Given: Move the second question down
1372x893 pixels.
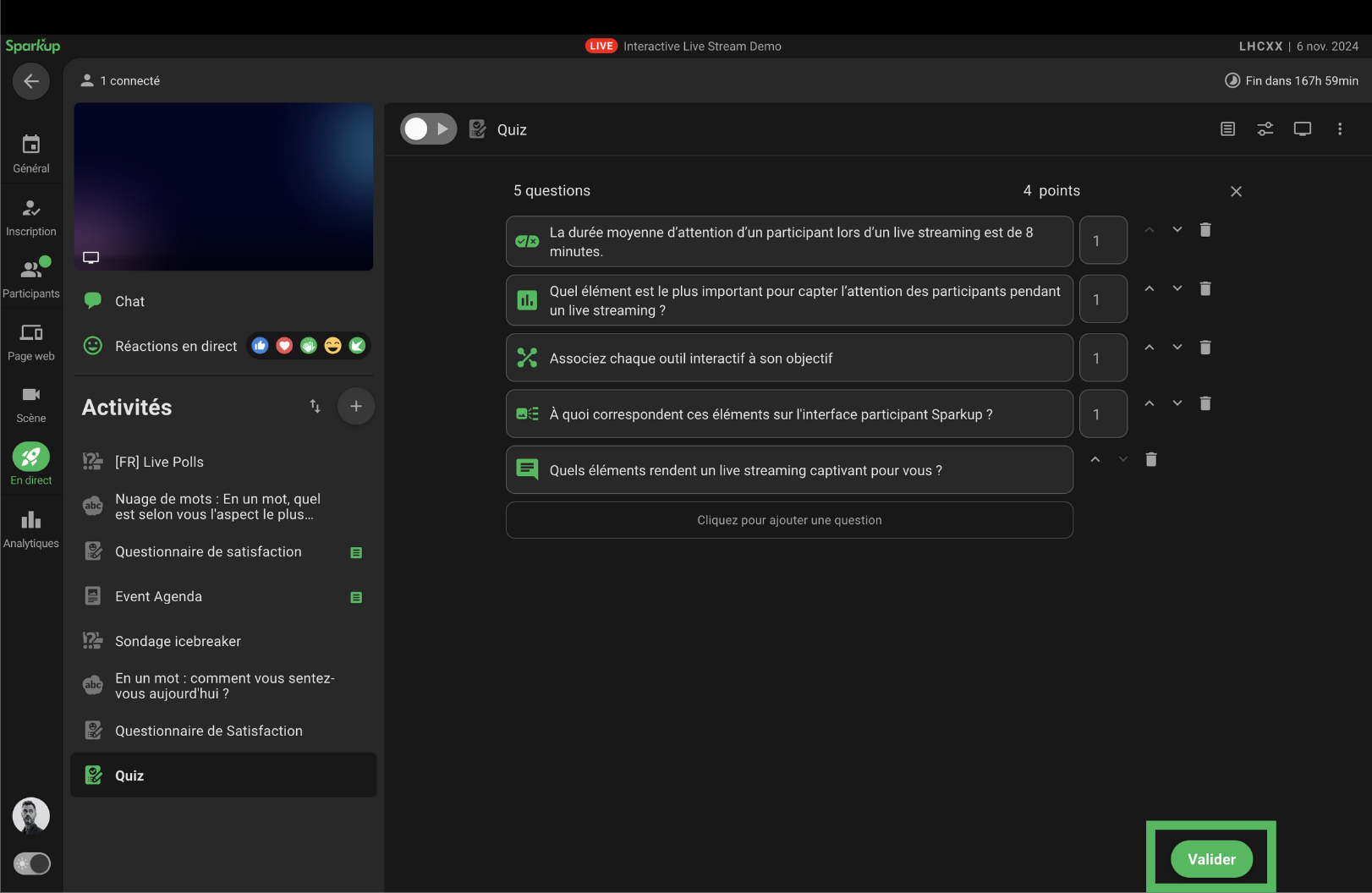Looking at the screenshot, I should 1177,288.
